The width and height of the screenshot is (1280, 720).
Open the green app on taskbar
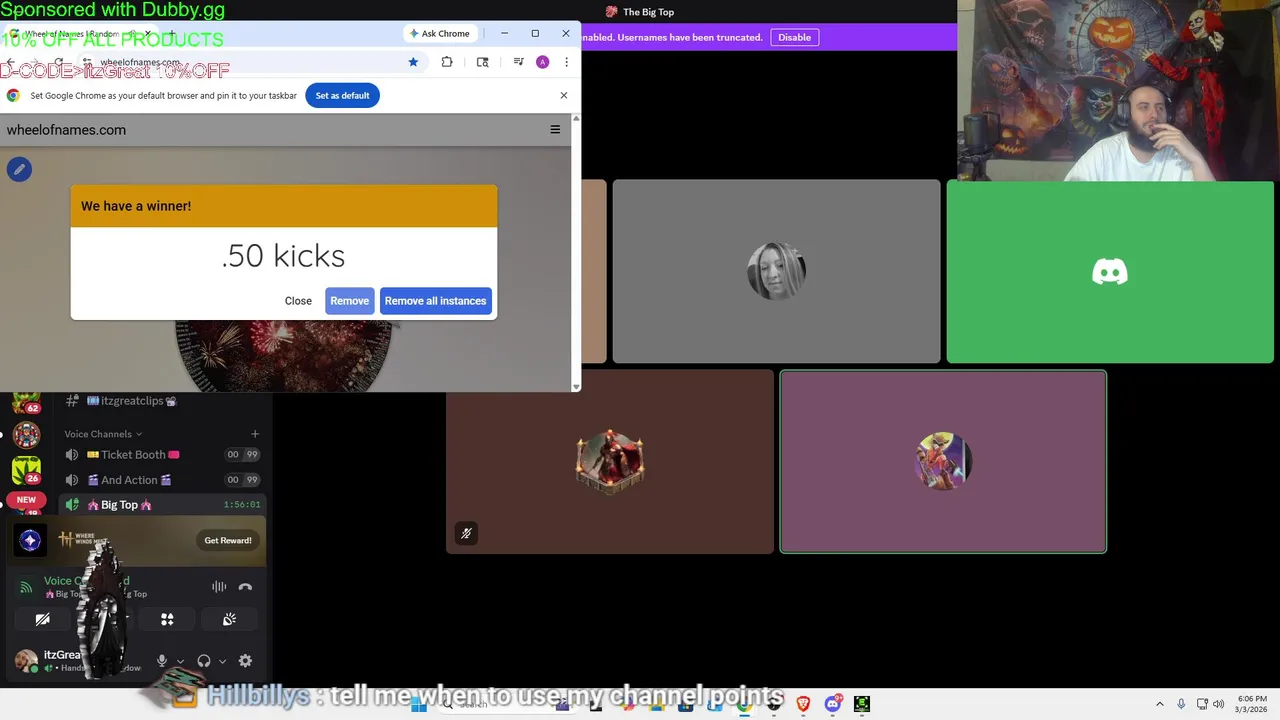[862, 704]
